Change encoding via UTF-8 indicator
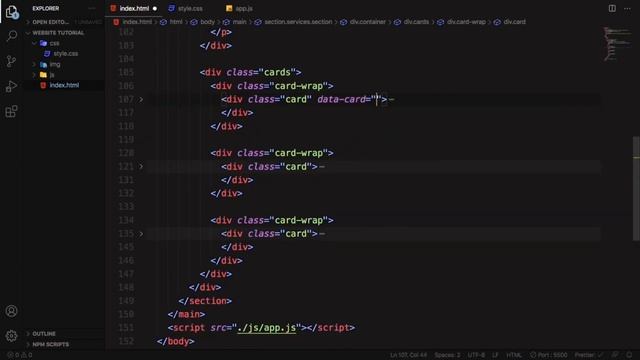 (476, 355)
